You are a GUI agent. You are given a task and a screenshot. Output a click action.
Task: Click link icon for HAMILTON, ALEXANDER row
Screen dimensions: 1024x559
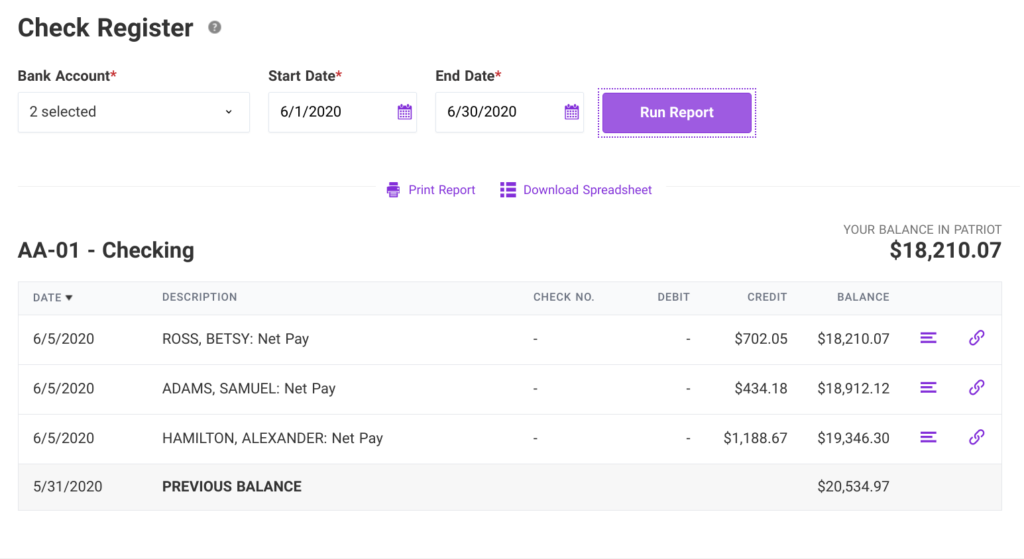[x=976, y=437]
